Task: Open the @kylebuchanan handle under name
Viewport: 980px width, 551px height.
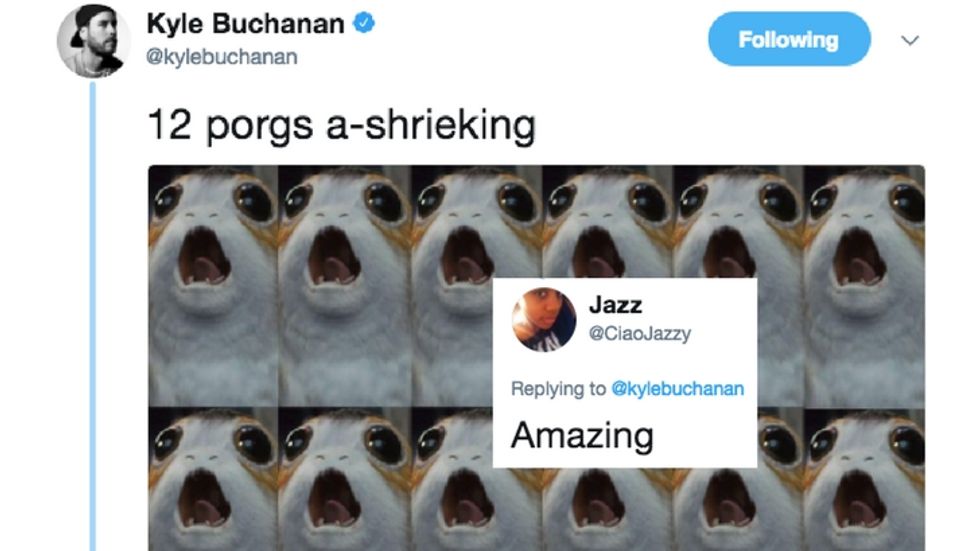Action: click(221, 57)
